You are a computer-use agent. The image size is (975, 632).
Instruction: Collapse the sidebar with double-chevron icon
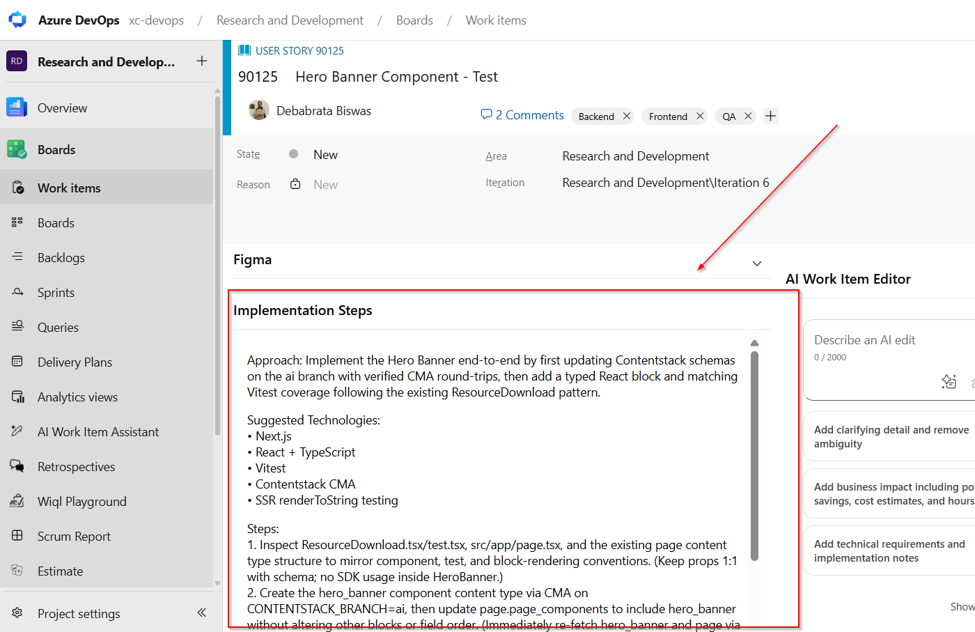click(x=201, y=613)
